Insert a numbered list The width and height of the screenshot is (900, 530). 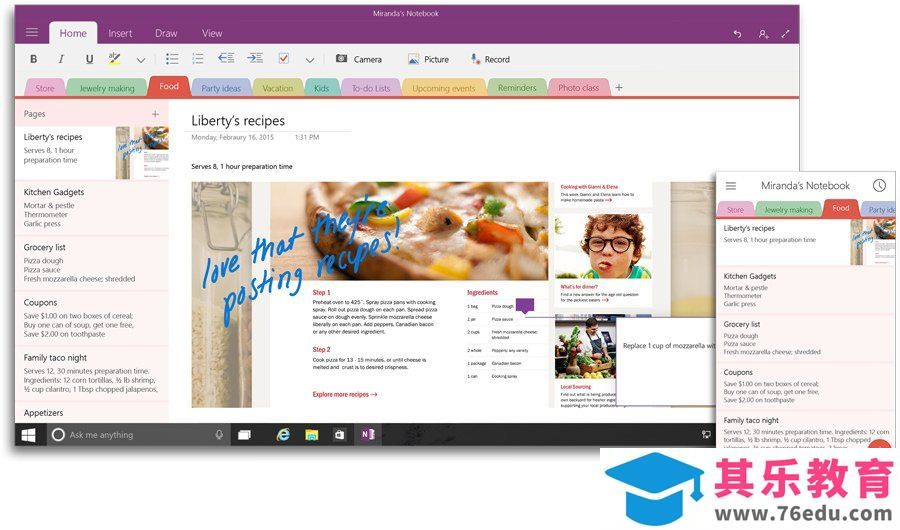tap(197, 59)
